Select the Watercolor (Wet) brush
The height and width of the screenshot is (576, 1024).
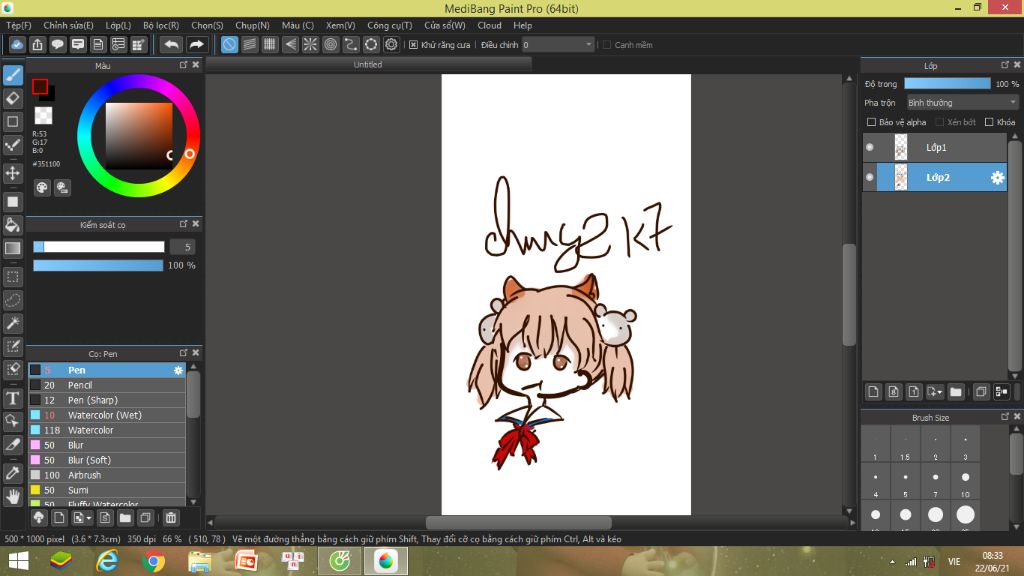[x=107, y=415]
